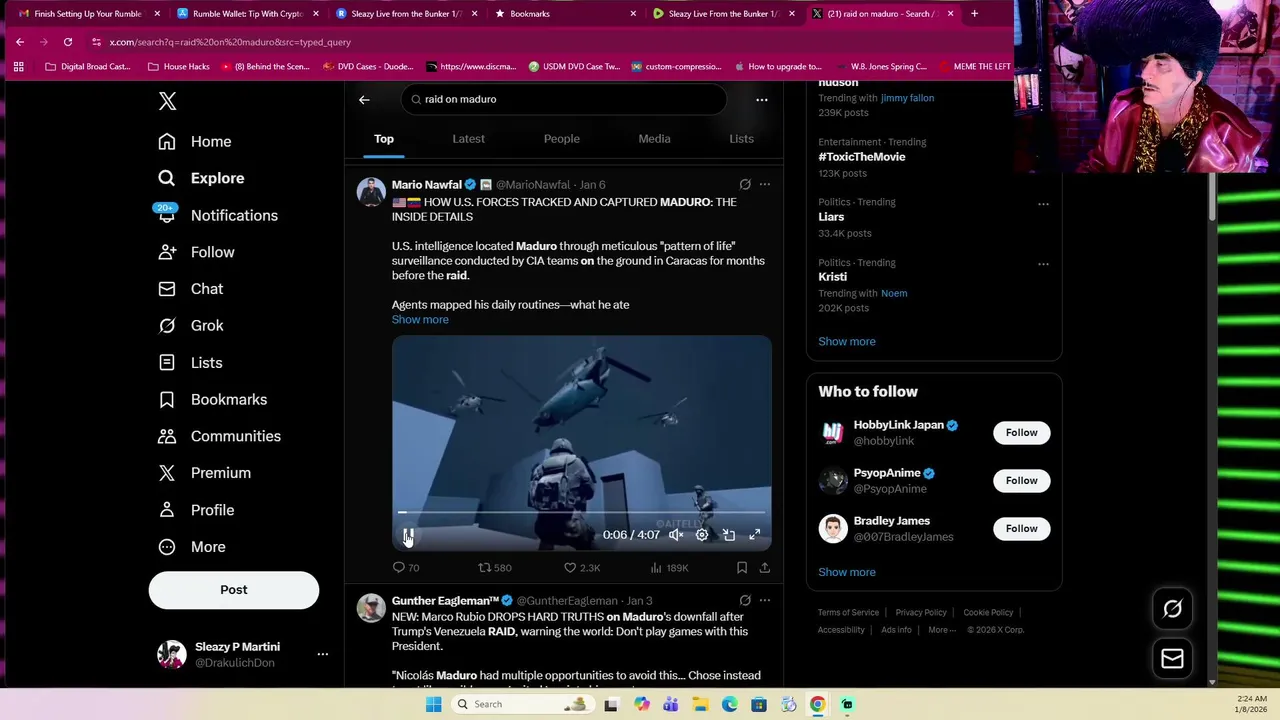
Task: Open Terms of Service link
Action: [848, 612]
